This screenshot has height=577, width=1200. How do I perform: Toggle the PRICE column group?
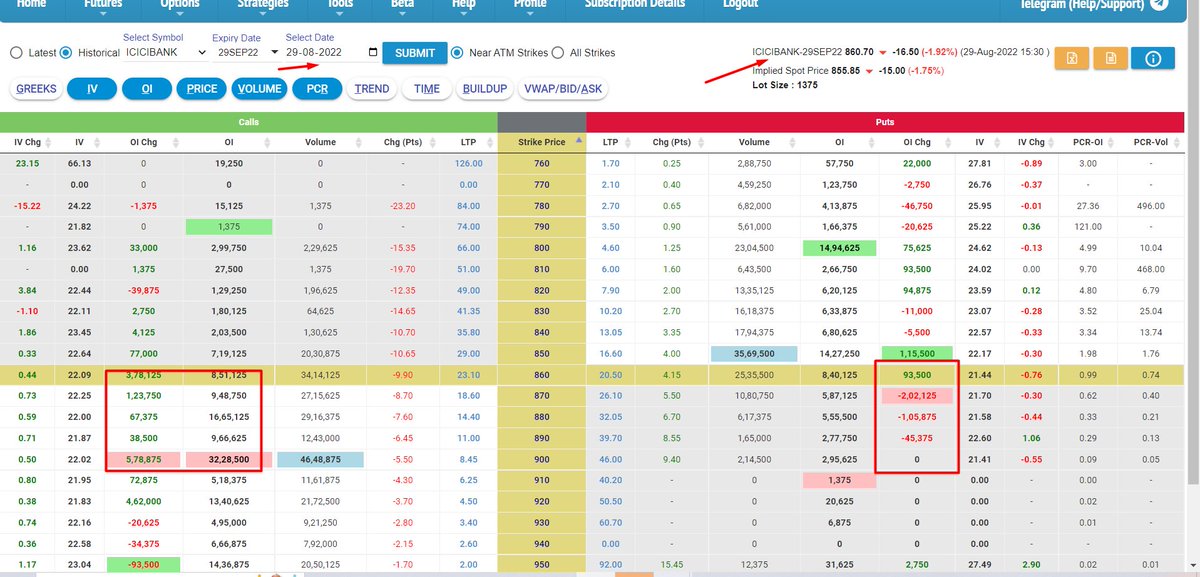[202, 89]
